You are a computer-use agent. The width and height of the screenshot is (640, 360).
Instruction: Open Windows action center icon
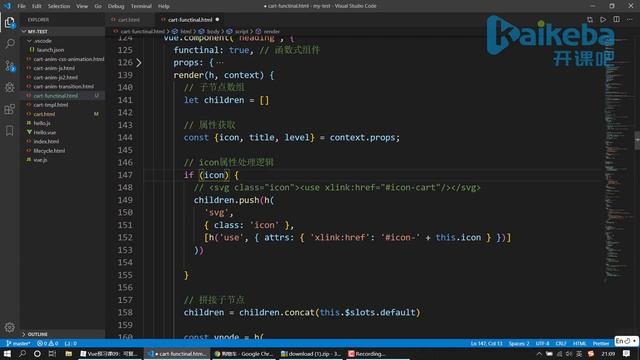tap(626, 354)
